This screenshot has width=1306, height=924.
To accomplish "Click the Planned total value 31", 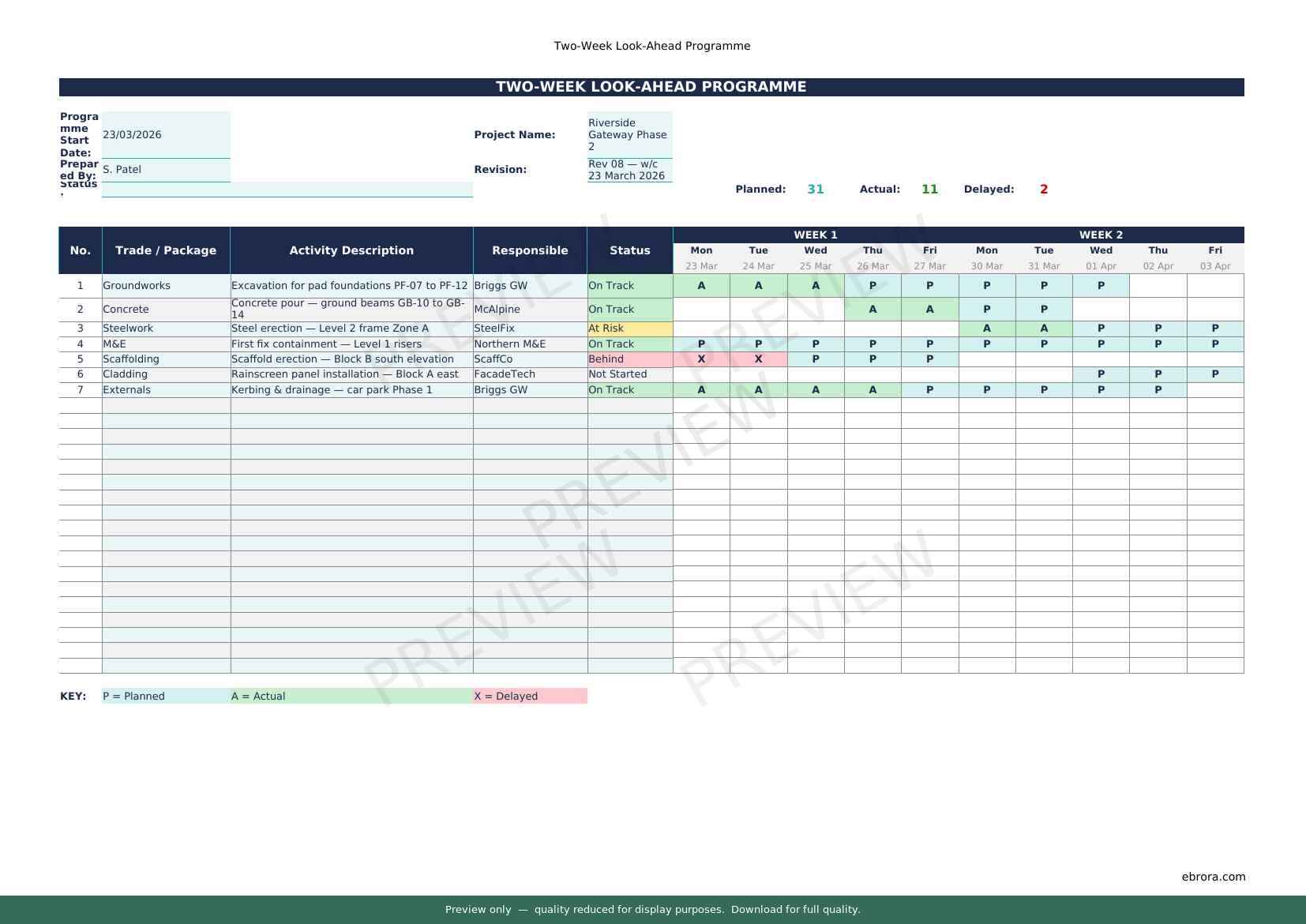I will point(816,190).
